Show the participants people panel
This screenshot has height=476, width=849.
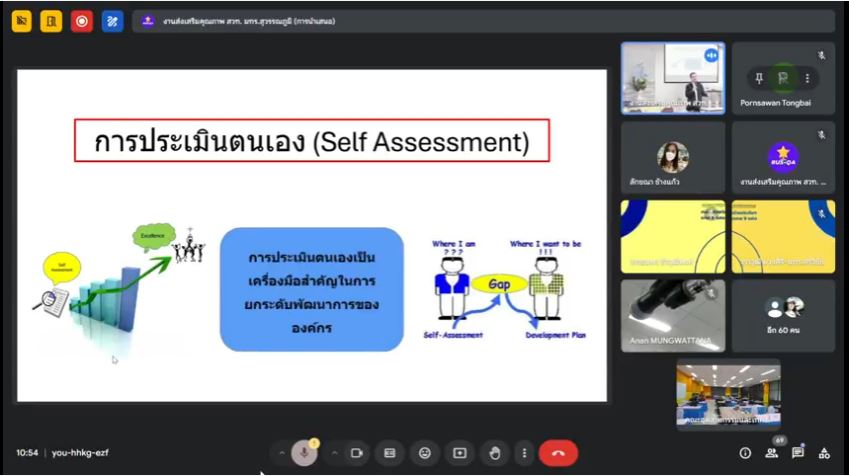(x=771, y=453)
